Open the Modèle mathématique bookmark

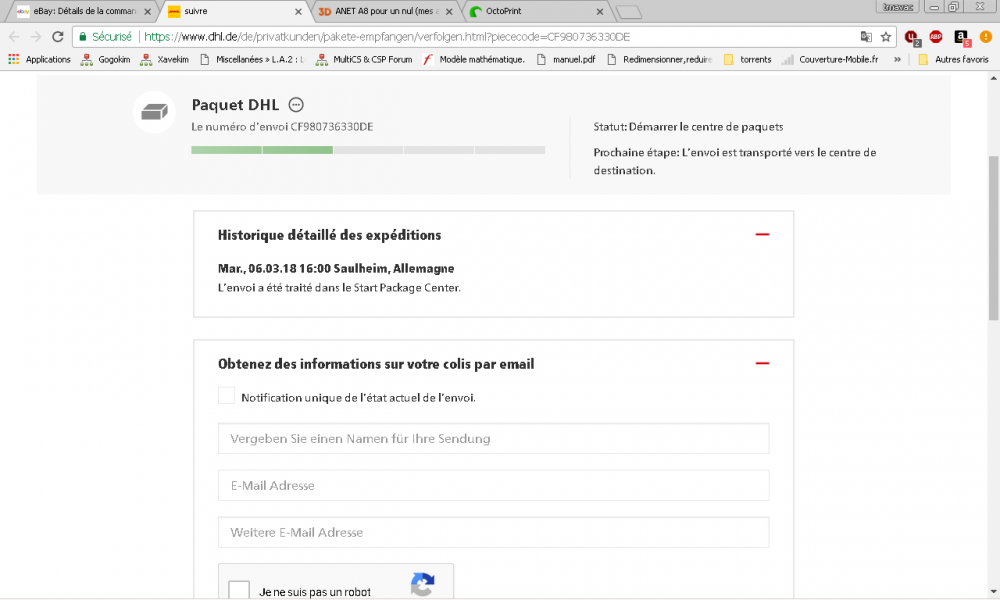pyautogui.click(x=474, y=59)
